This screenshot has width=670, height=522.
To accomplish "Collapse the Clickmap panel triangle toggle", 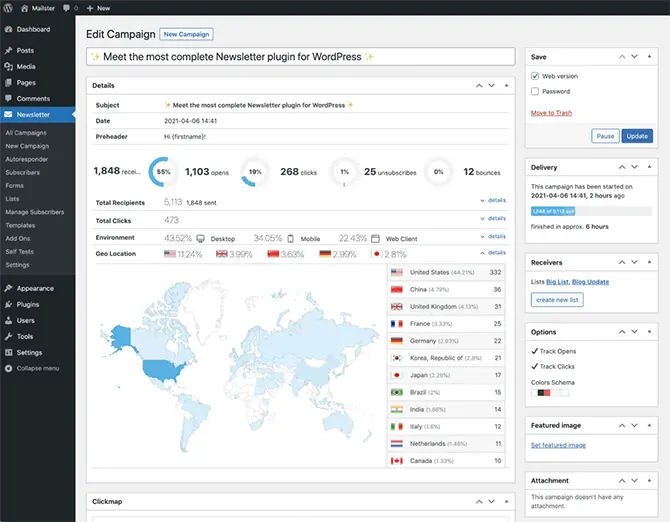I will point(506,501).
